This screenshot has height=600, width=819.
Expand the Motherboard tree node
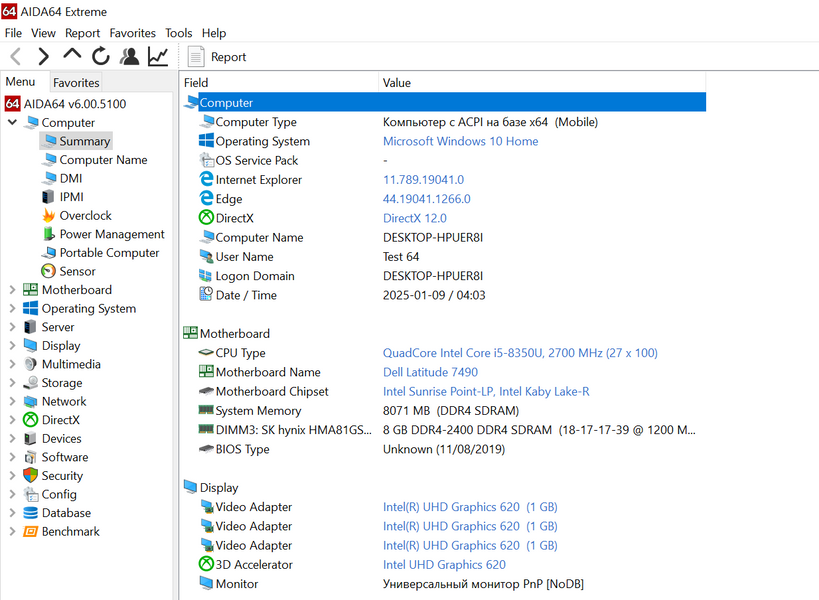pos(13,290)
